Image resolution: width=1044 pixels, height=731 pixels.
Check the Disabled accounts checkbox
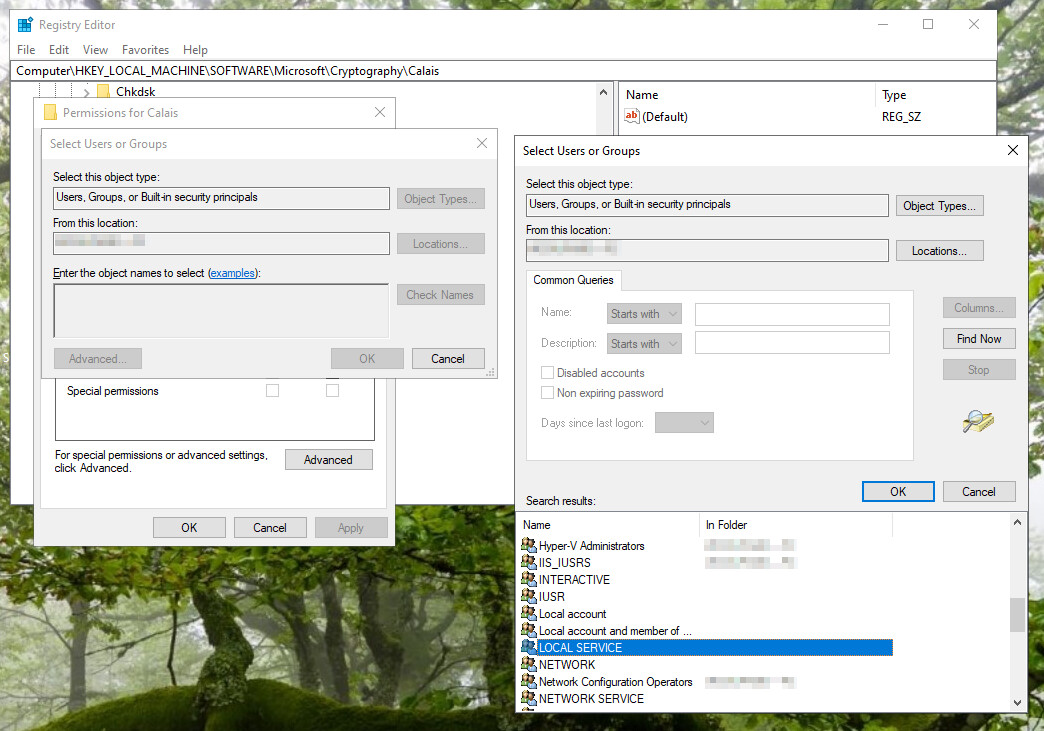click(547, 373)
